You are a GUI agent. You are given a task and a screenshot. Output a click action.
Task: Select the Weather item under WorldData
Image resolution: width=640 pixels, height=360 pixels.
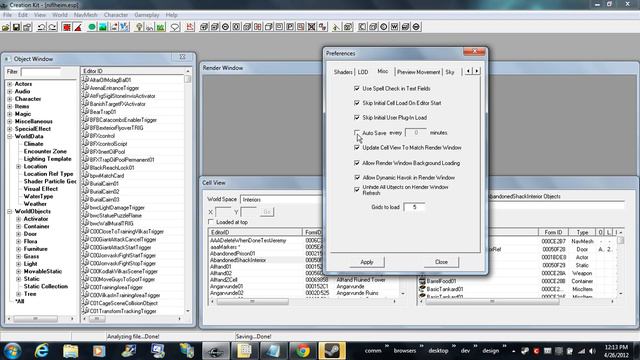pos(35,204)
